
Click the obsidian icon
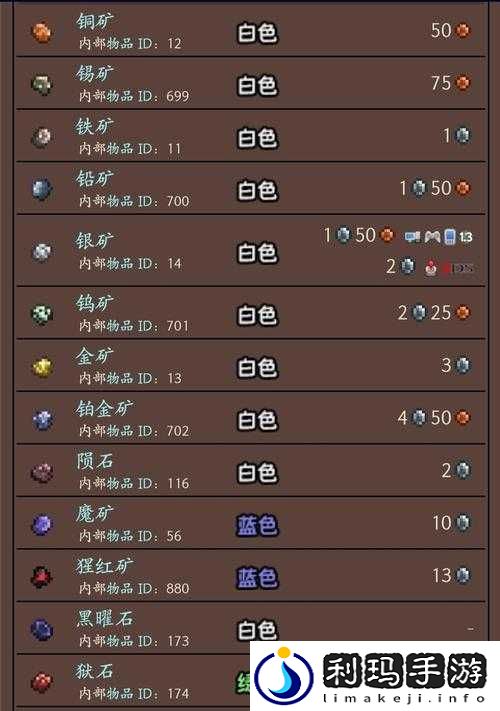point(42,629)
